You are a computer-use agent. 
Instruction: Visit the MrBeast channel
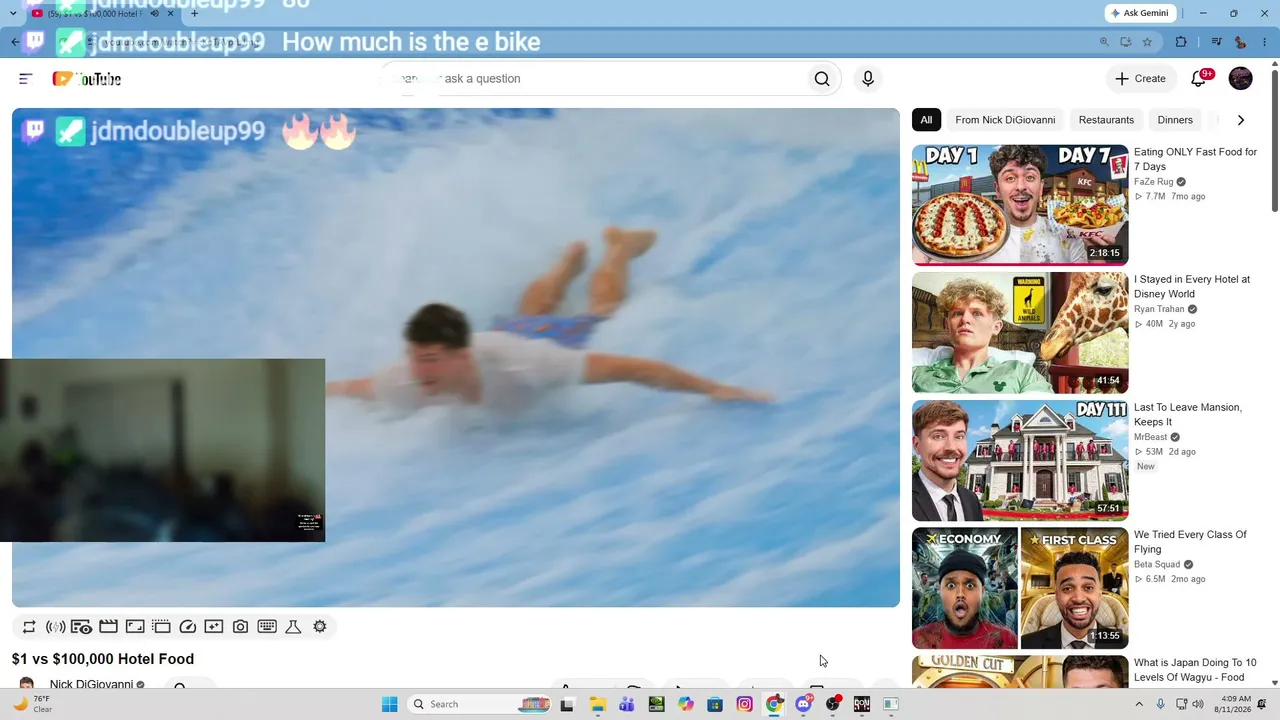tap(1150, 437)
